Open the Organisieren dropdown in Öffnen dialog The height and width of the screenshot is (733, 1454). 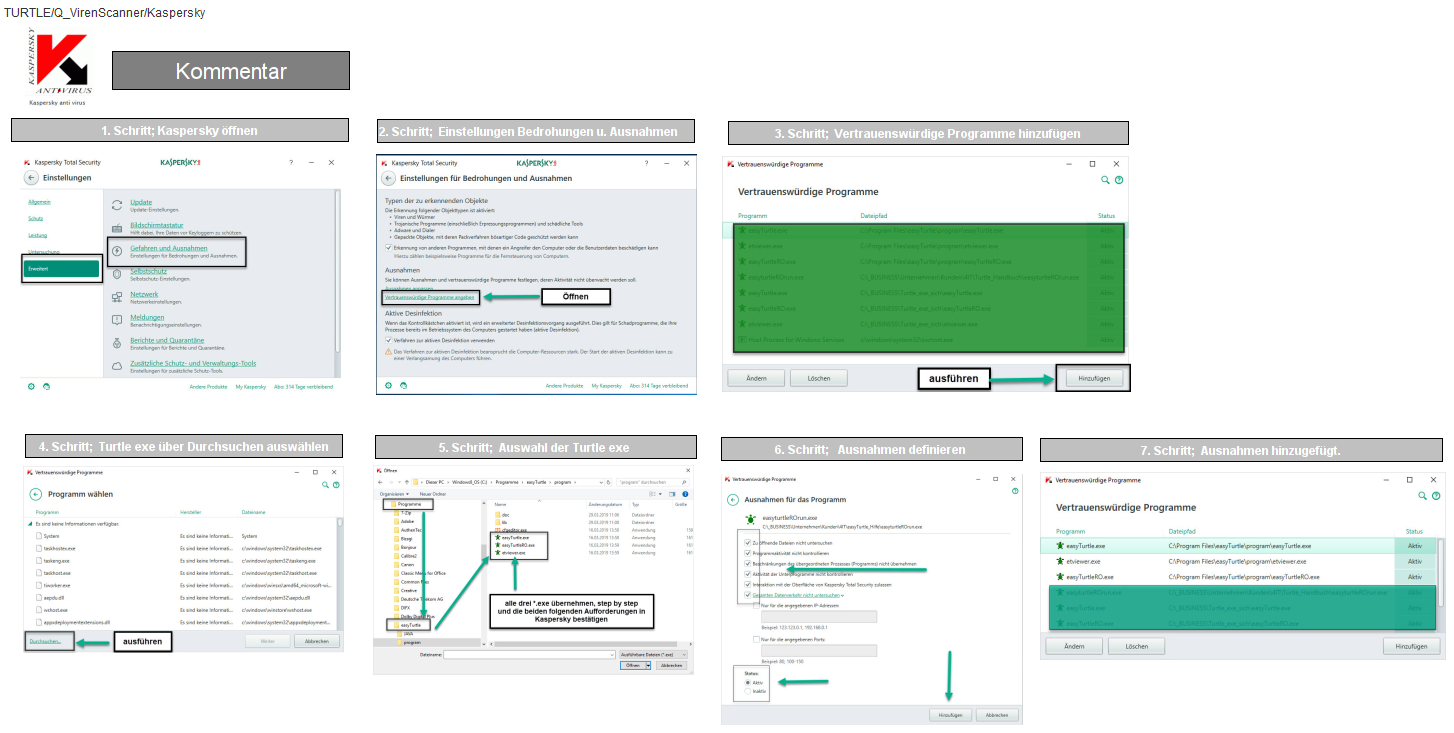coord(394,494)
